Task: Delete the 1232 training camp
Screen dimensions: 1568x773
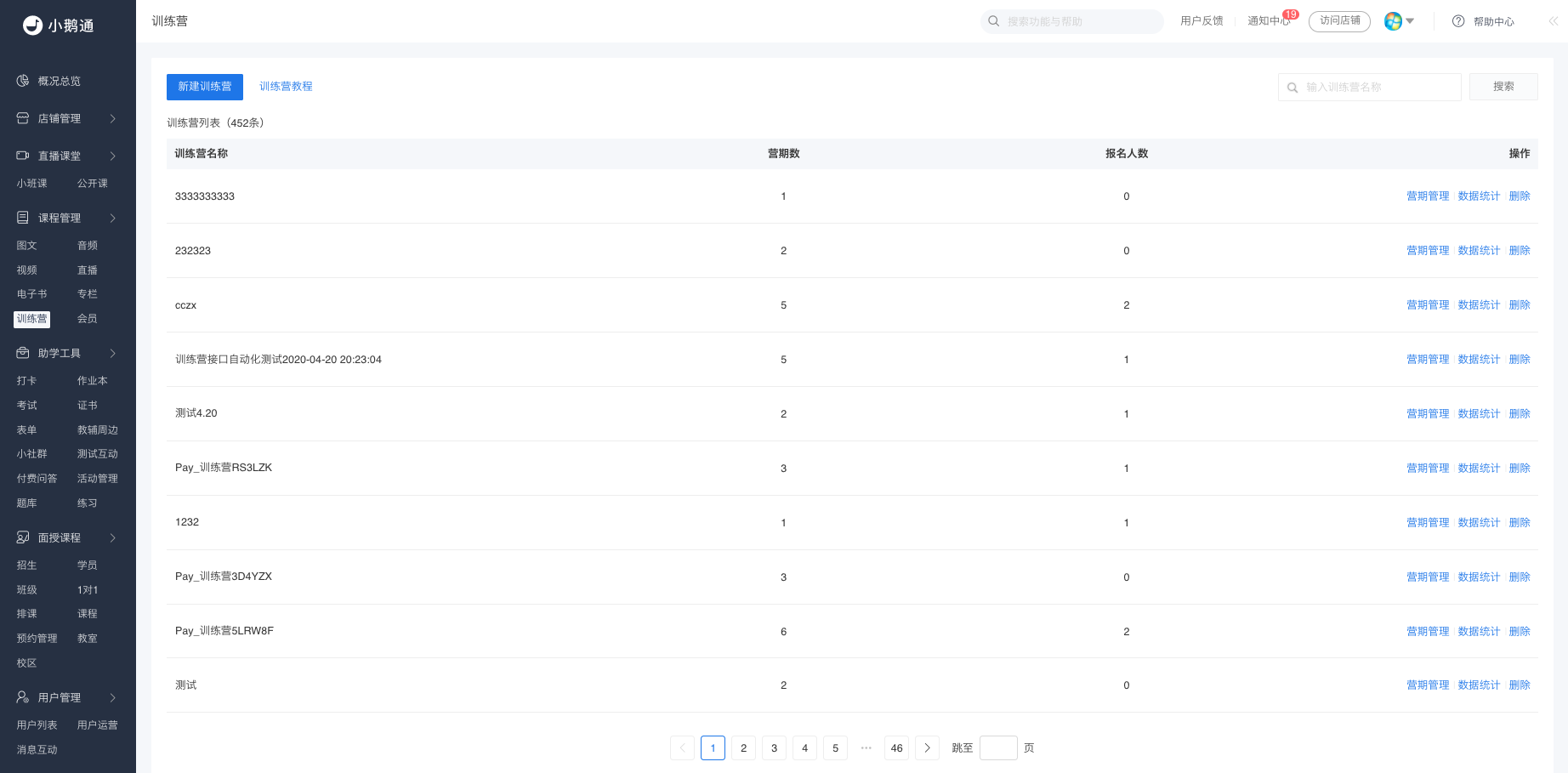Action: tap(1520, 523)
